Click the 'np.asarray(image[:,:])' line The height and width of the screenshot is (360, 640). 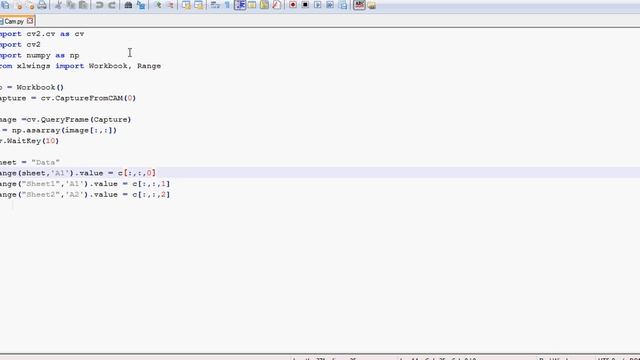58,130
